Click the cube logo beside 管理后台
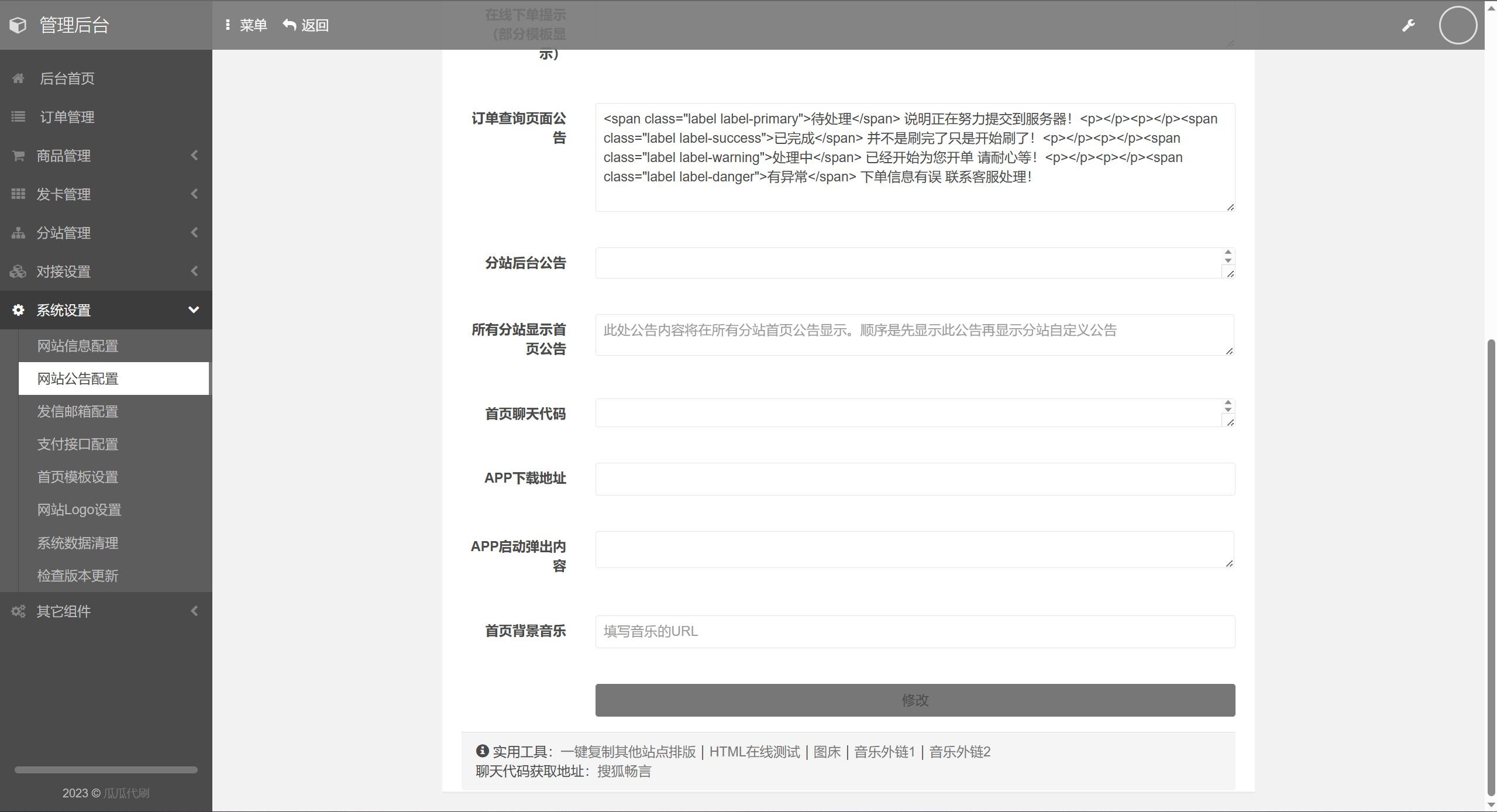The height and width of the screenshot is (812, 1497). (18, 25)
